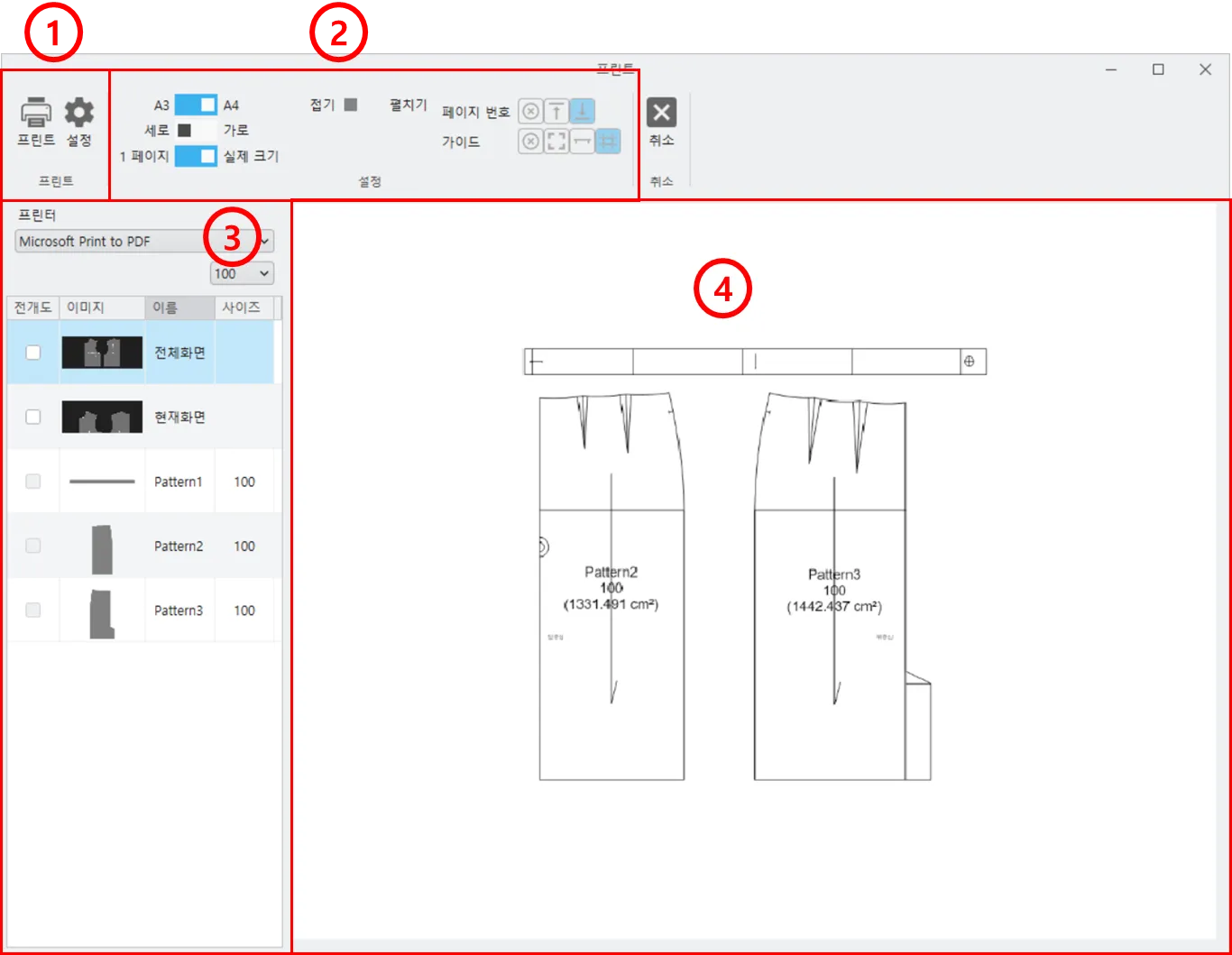
Task: Click the 펼치기 label
Action: [409, 105]
